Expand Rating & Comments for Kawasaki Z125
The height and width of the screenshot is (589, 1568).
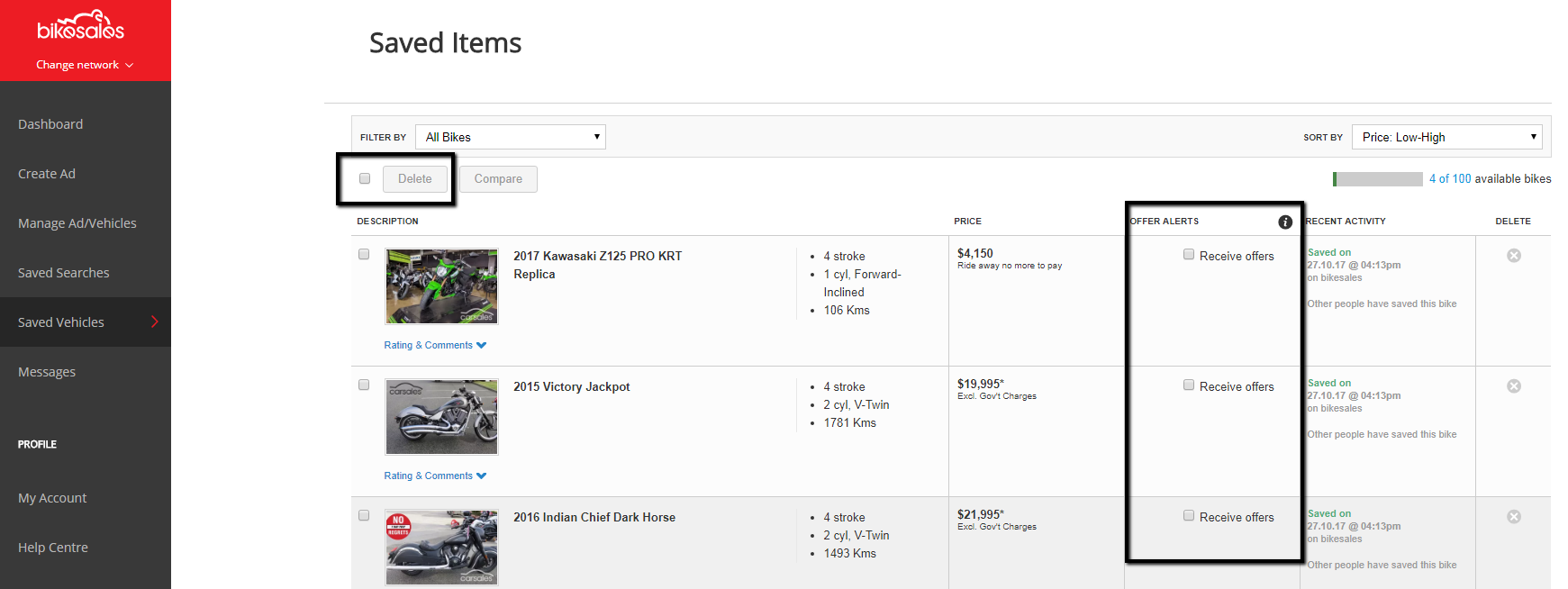click(435, 345)
